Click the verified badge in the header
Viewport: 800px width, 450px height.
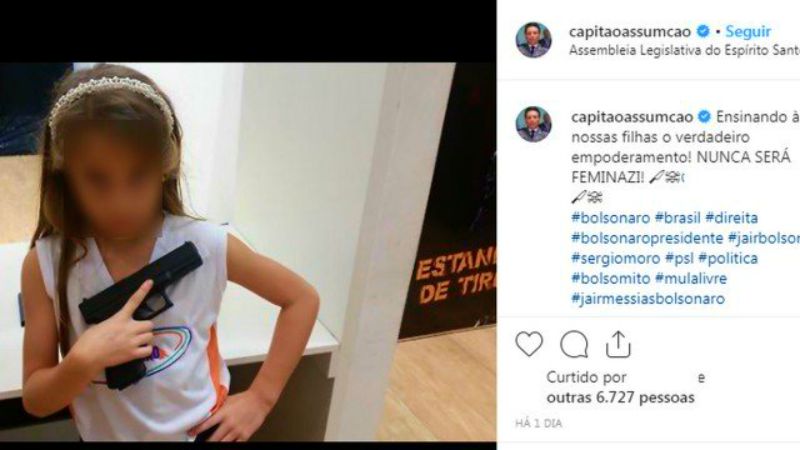[x=704, y=31]
